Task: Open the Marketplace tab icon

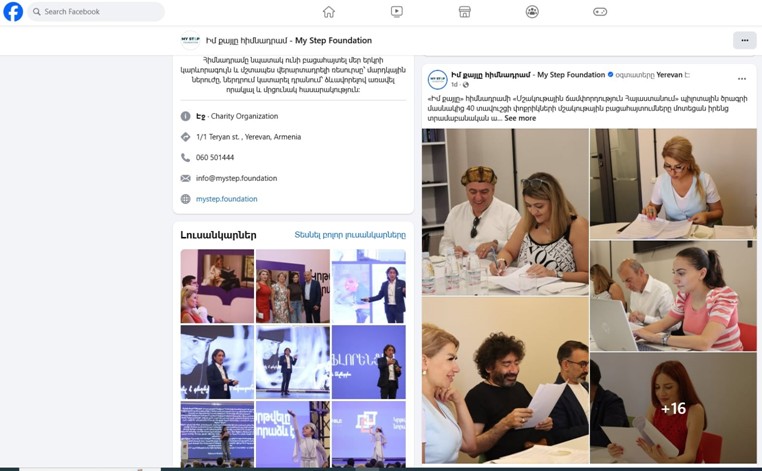Action: point(465,12)
